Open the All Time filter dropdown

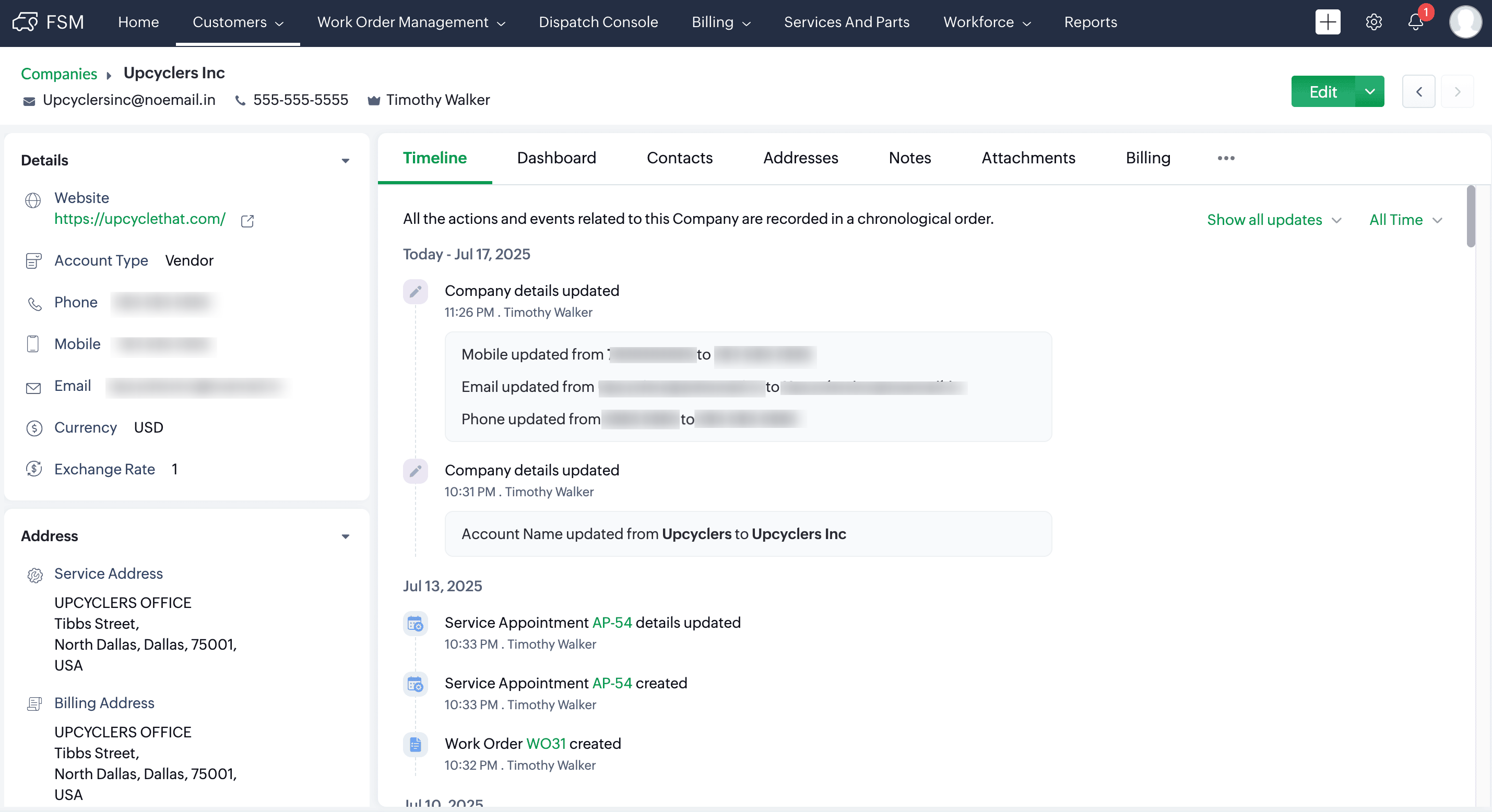click(x=1405, y=220)
